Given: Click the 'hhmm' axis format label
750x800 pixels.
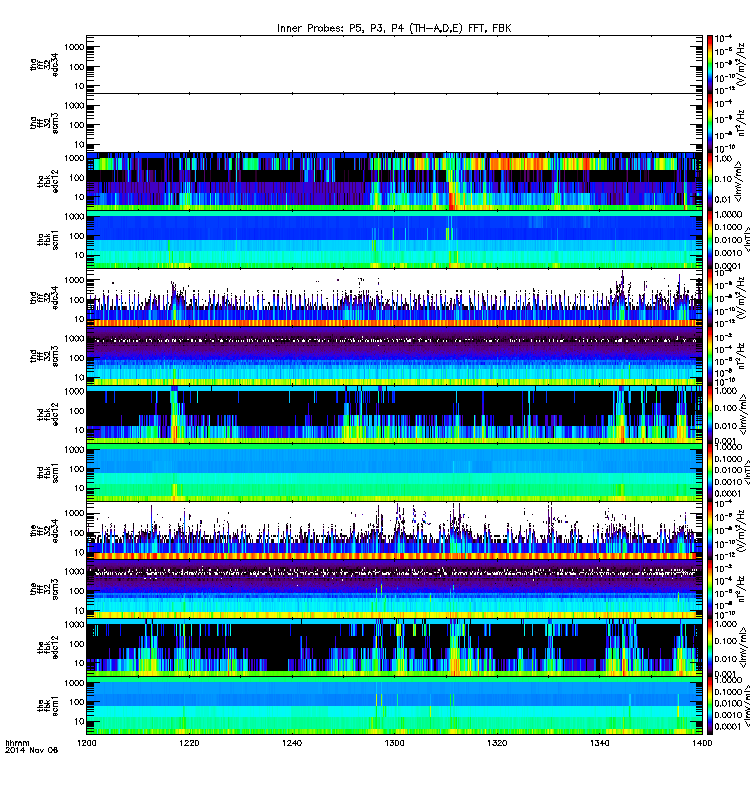Looking at the screenshot, I should [17, 743].
